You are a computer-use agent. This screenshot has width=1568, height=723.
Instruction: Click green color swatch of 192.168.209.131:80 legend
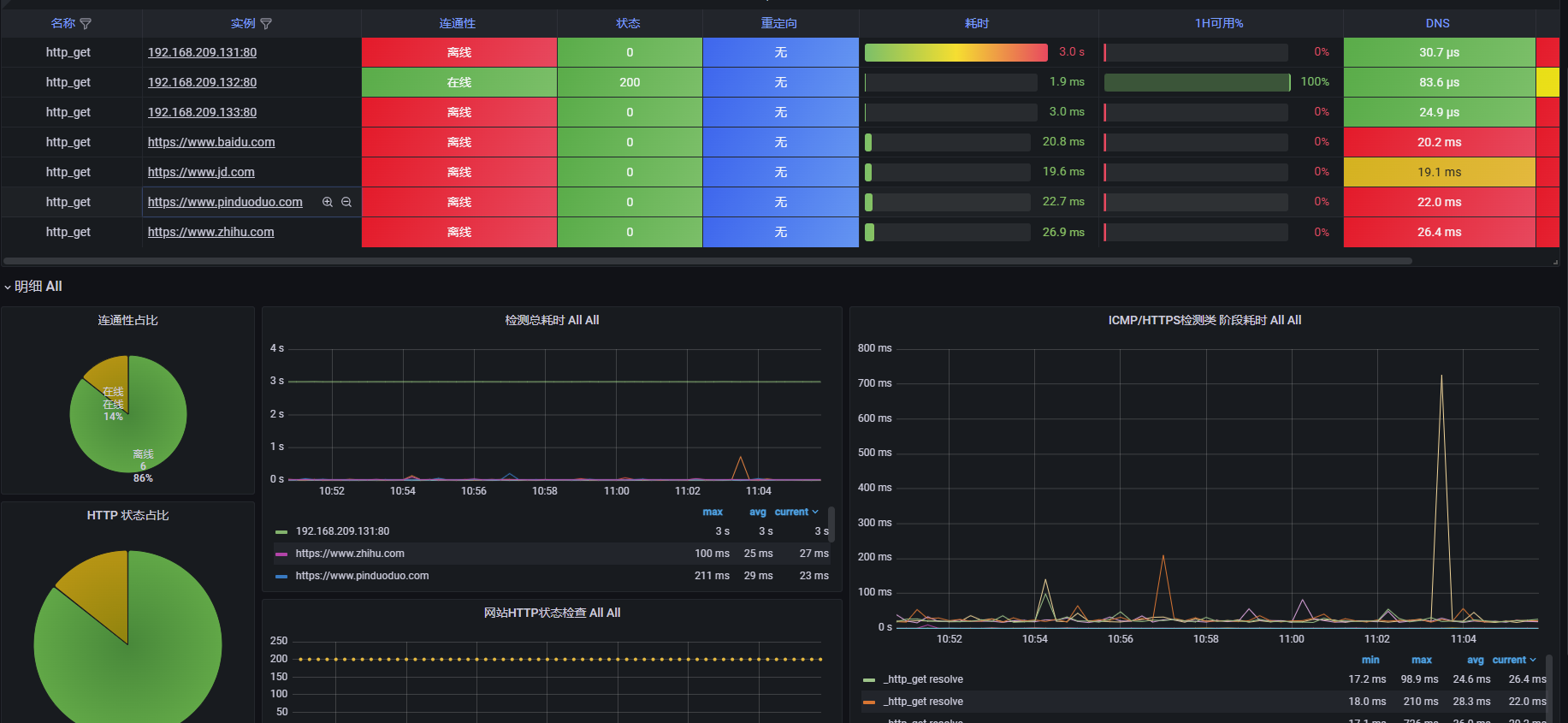pos(281,532)
